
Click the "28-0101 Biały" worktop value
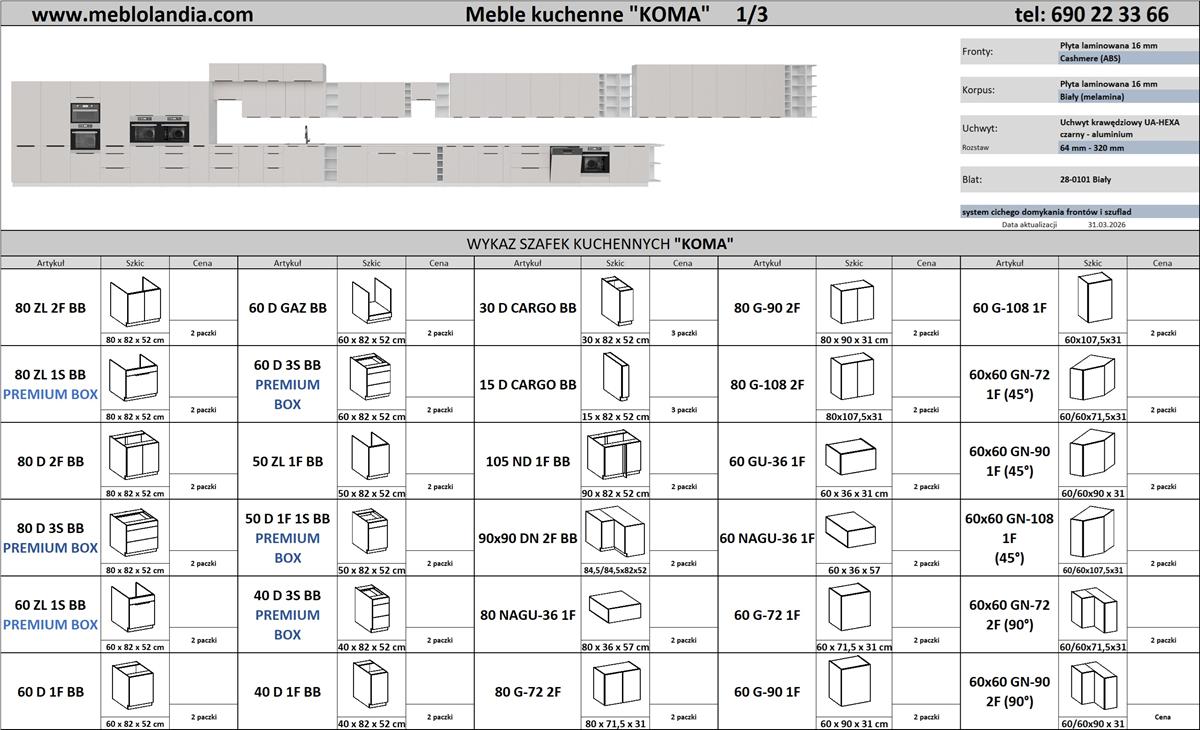1085,179
